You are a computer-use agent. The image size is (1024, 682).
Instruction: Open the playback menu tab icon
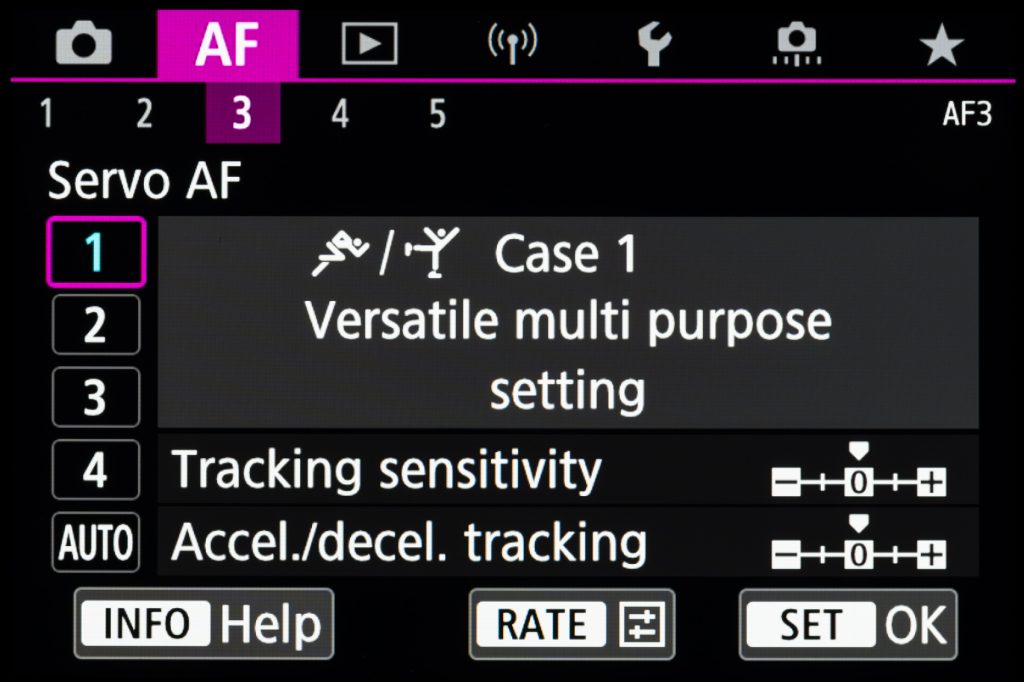click(x=370, y=44)
